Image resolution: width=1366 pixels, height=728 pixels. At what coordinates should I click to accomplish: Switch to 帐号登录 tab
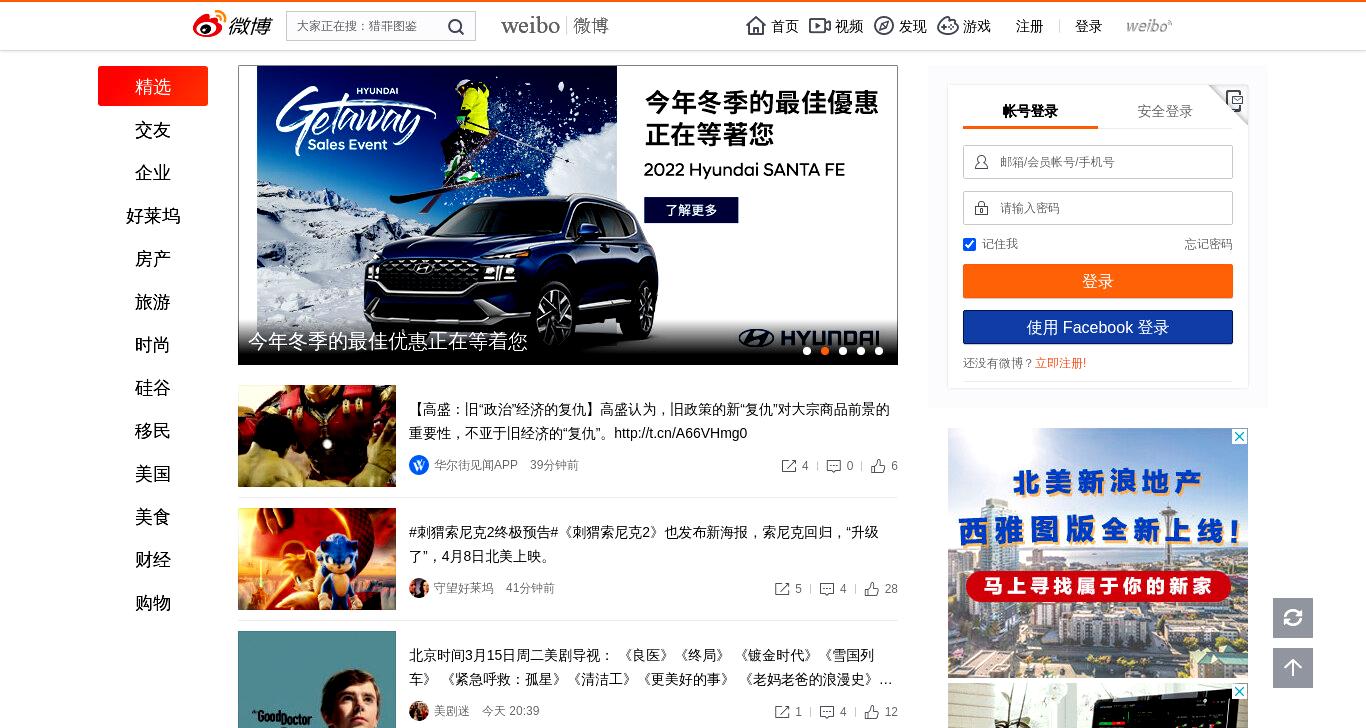[1030, 111]
